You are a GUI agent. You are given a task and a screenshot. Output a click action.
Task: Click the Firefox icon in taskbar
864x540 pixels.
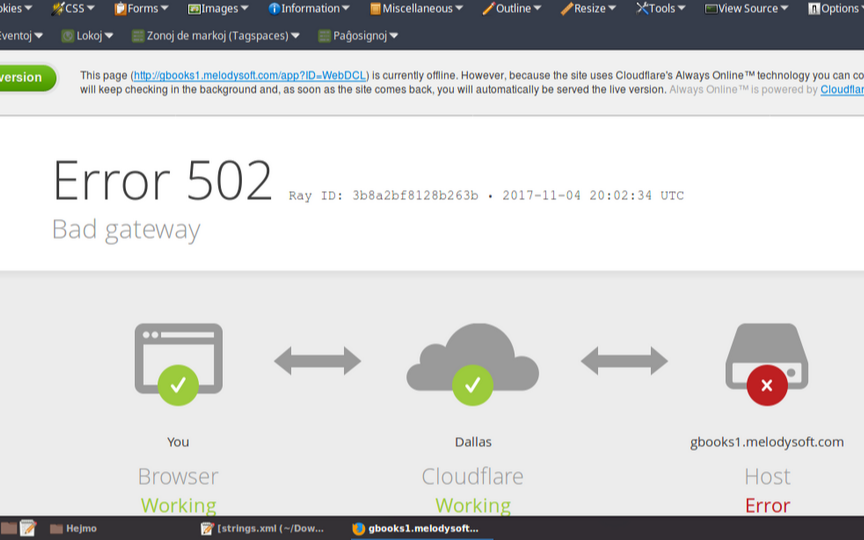click(x=359, y=528)
